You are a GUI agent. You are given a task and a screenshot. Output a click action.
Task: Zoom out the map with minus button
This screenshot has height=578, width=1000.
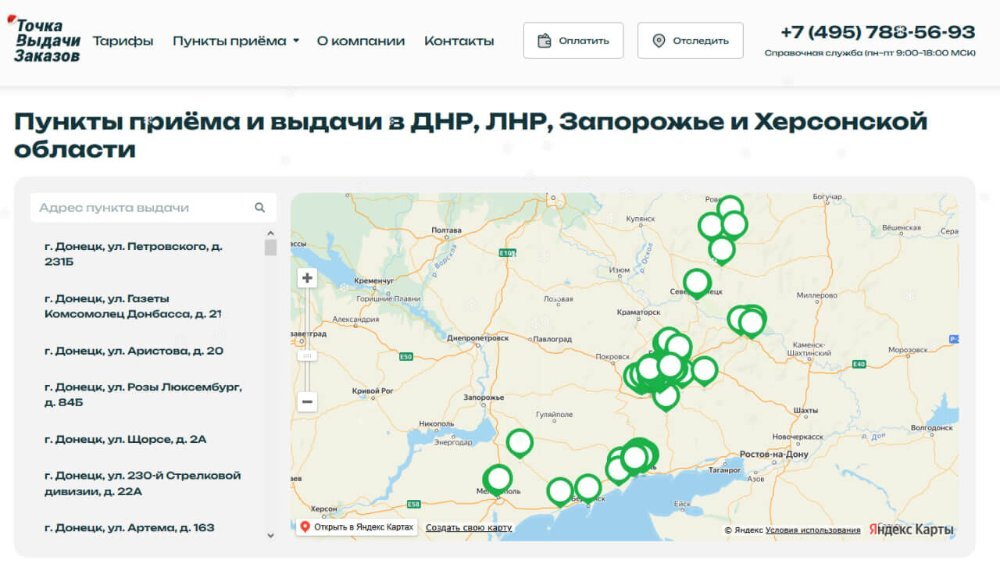click(x=307, y=402)
